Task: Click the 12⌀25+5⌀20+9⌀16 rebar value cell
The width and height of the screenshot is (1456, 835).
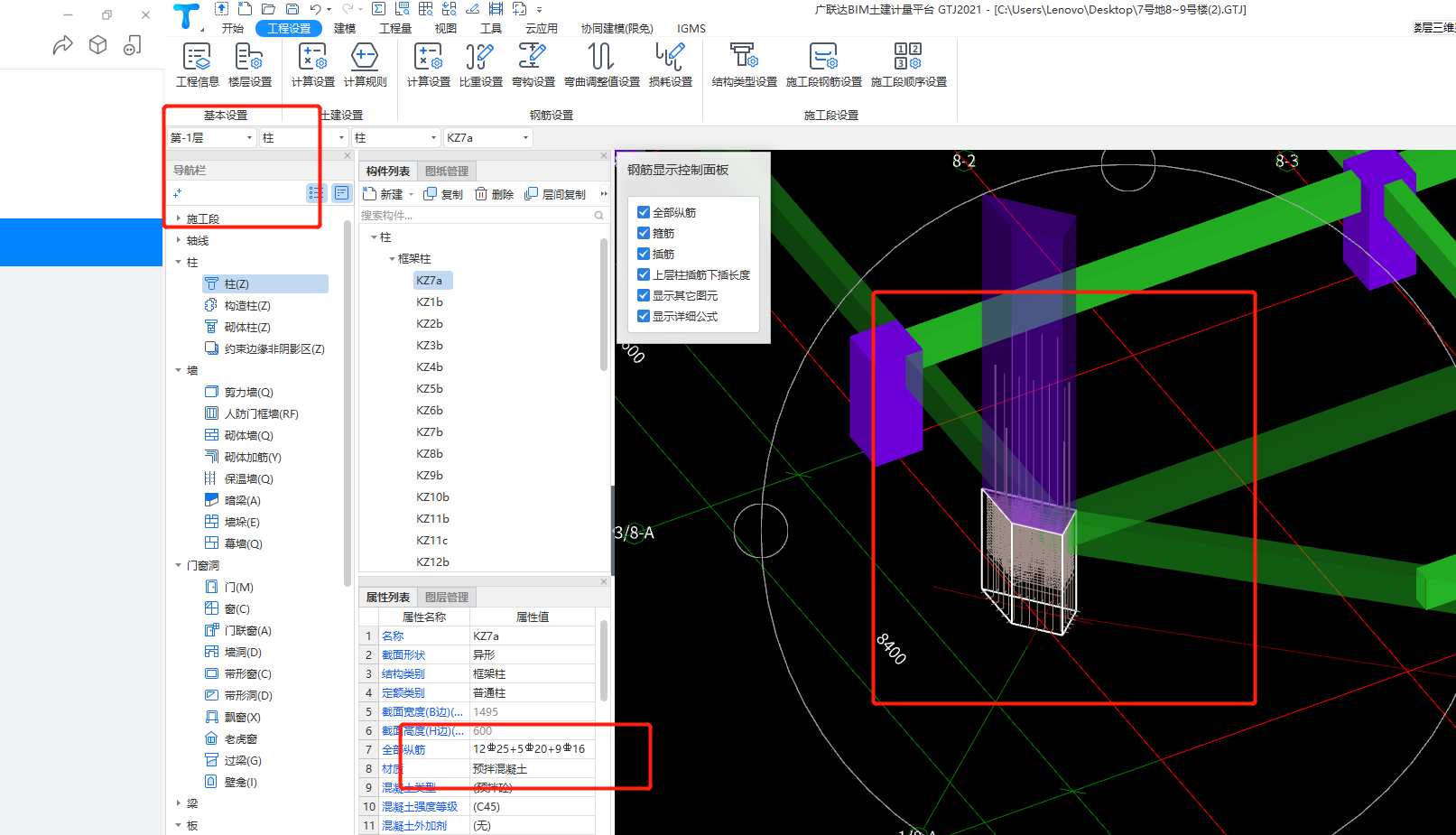Action: (533, 749)
